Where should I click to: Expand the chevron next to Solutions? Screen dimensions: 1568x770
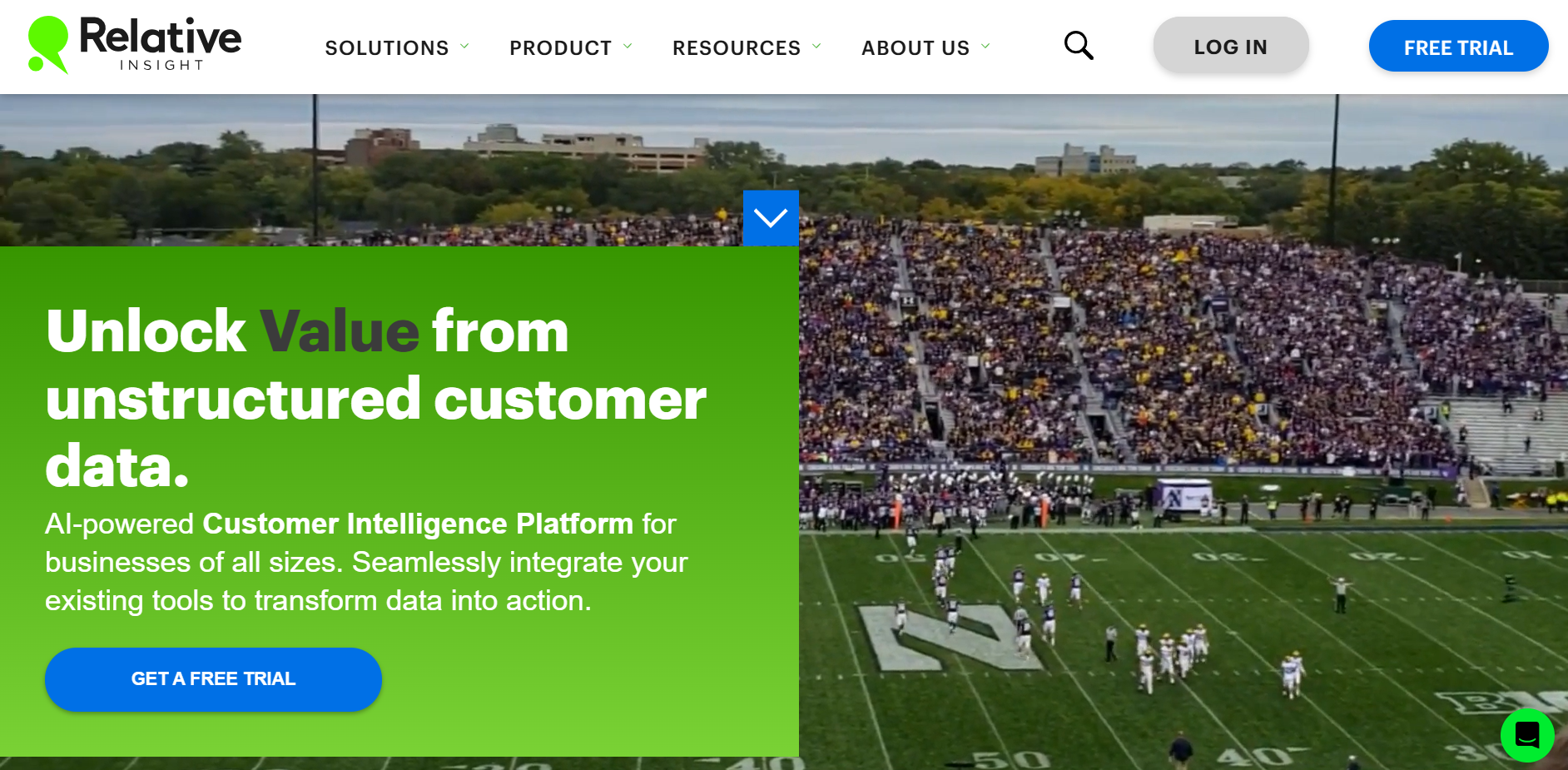(x=464, y=47)
